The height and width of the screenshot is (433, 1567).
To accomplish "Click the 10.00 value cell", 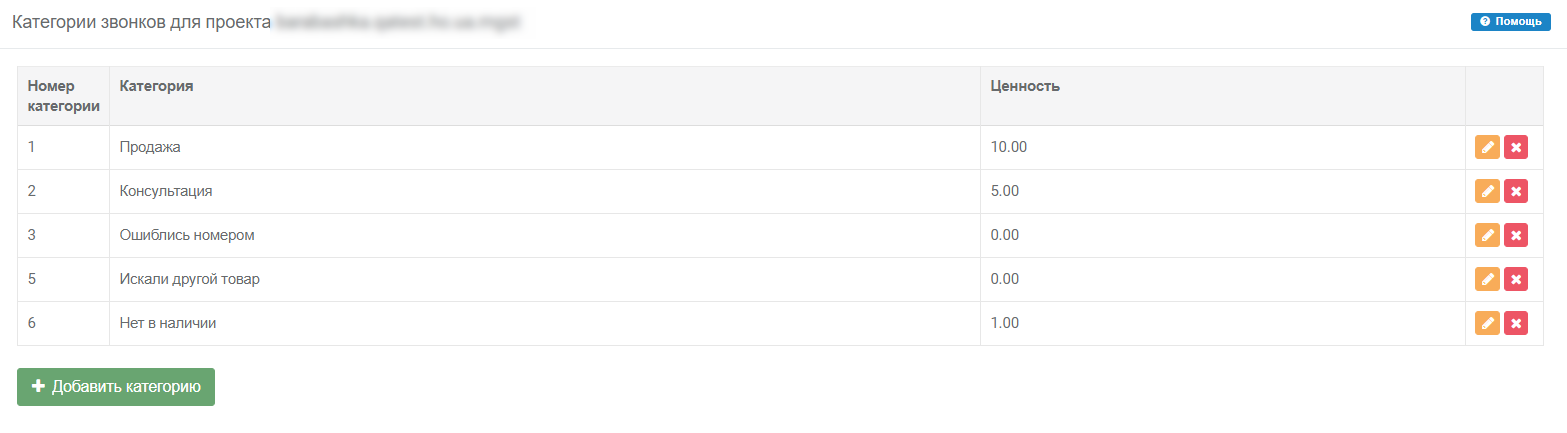I will (x=1009, y=148).
